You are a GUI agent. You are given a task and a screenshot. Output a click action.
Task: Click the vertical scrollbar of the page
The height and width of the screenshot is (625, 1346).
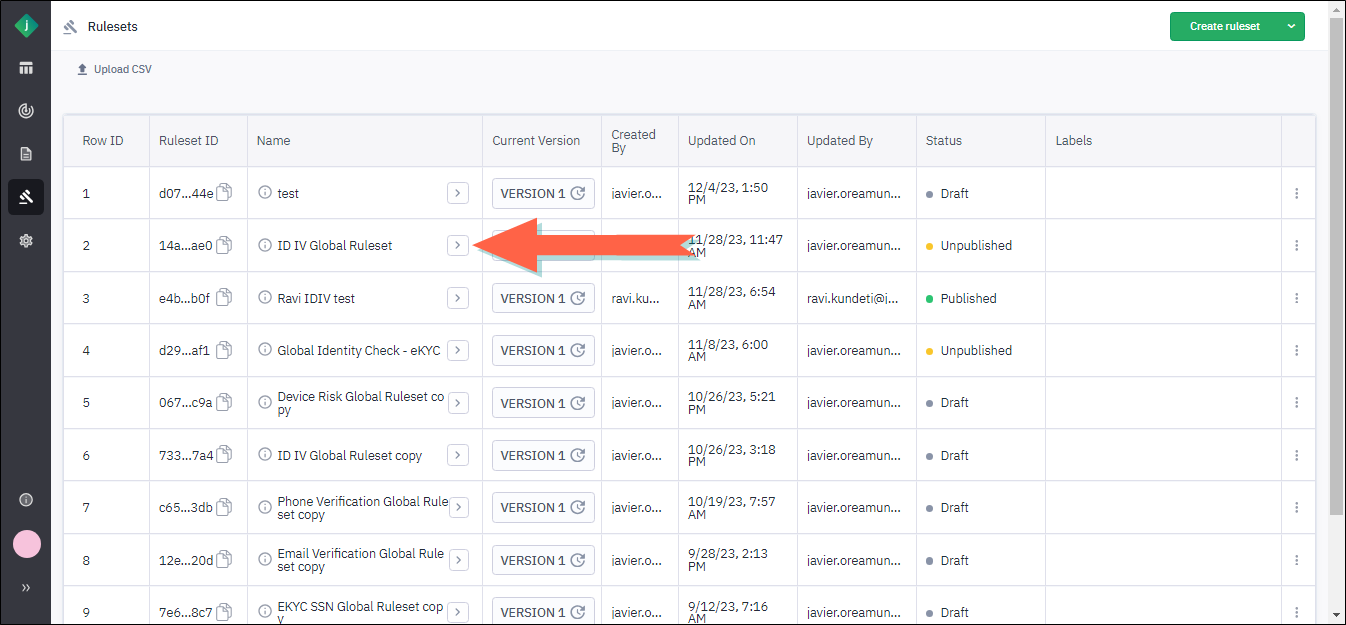(x=1336, y=300)
